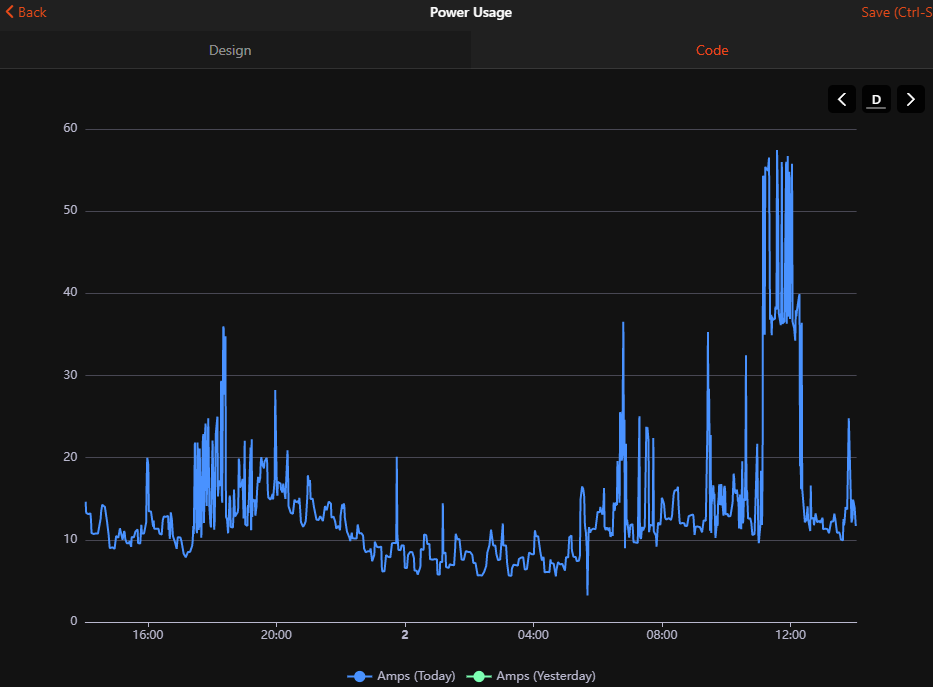Save the chart using Save button
The width and height of the screenshot is (933, 687).
(x=897, y=12)
